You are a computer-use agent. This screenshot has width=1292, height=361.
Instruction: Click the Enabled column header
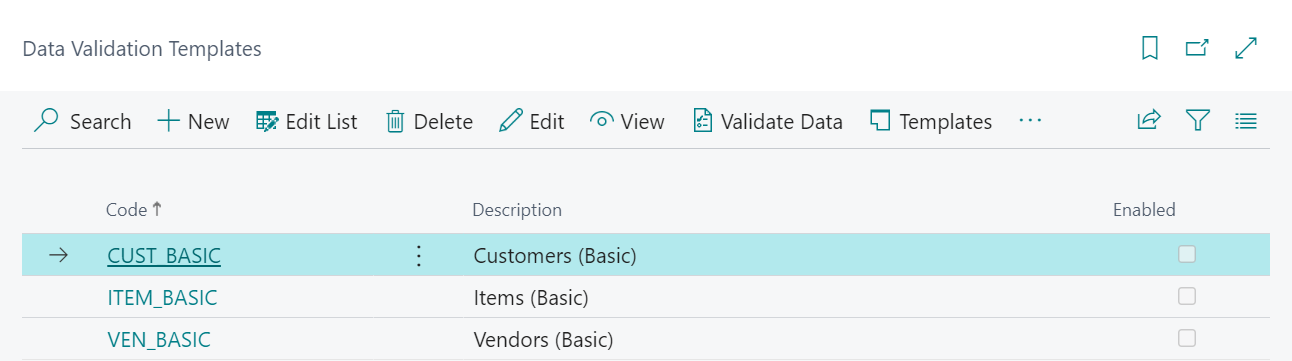[x=1144, y=210]
